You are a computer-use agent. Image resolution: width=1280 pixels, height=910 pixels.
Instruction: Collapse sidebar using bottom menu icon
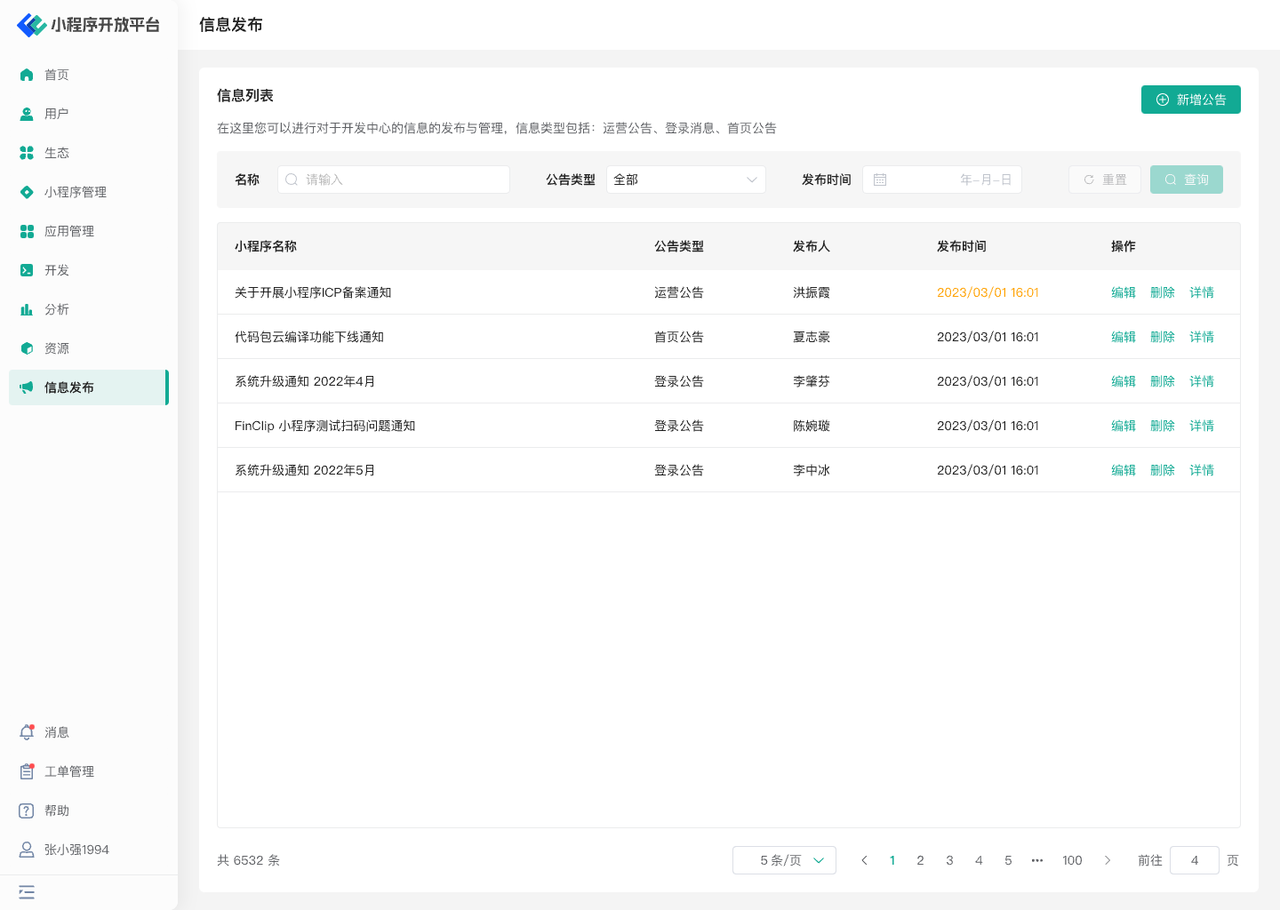[x=27, y=891]
